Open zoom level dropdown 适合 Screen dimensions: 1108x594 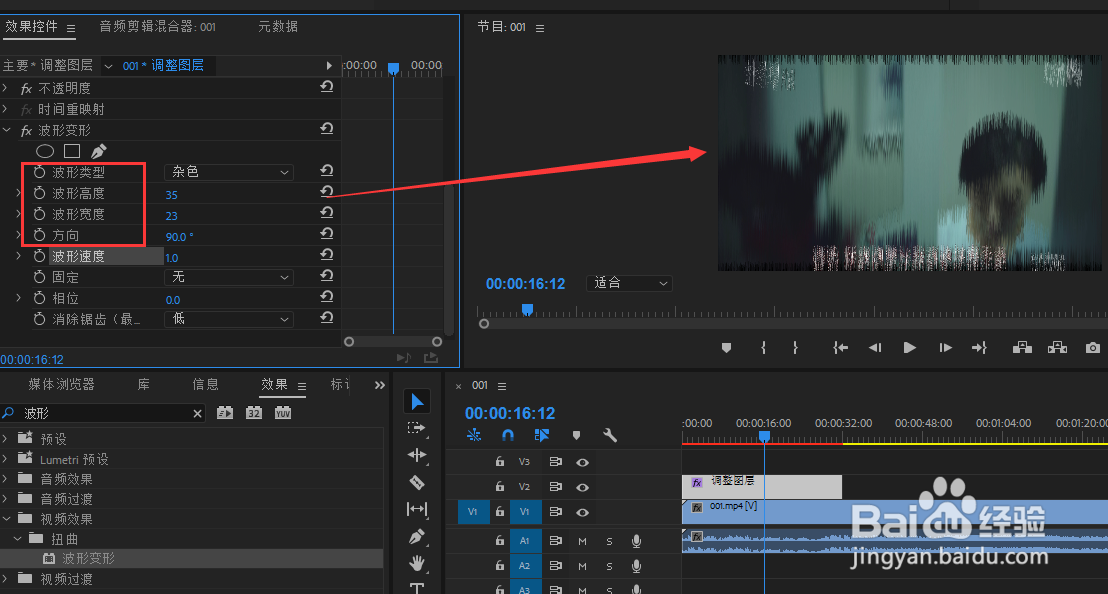(x=629, y=283)
